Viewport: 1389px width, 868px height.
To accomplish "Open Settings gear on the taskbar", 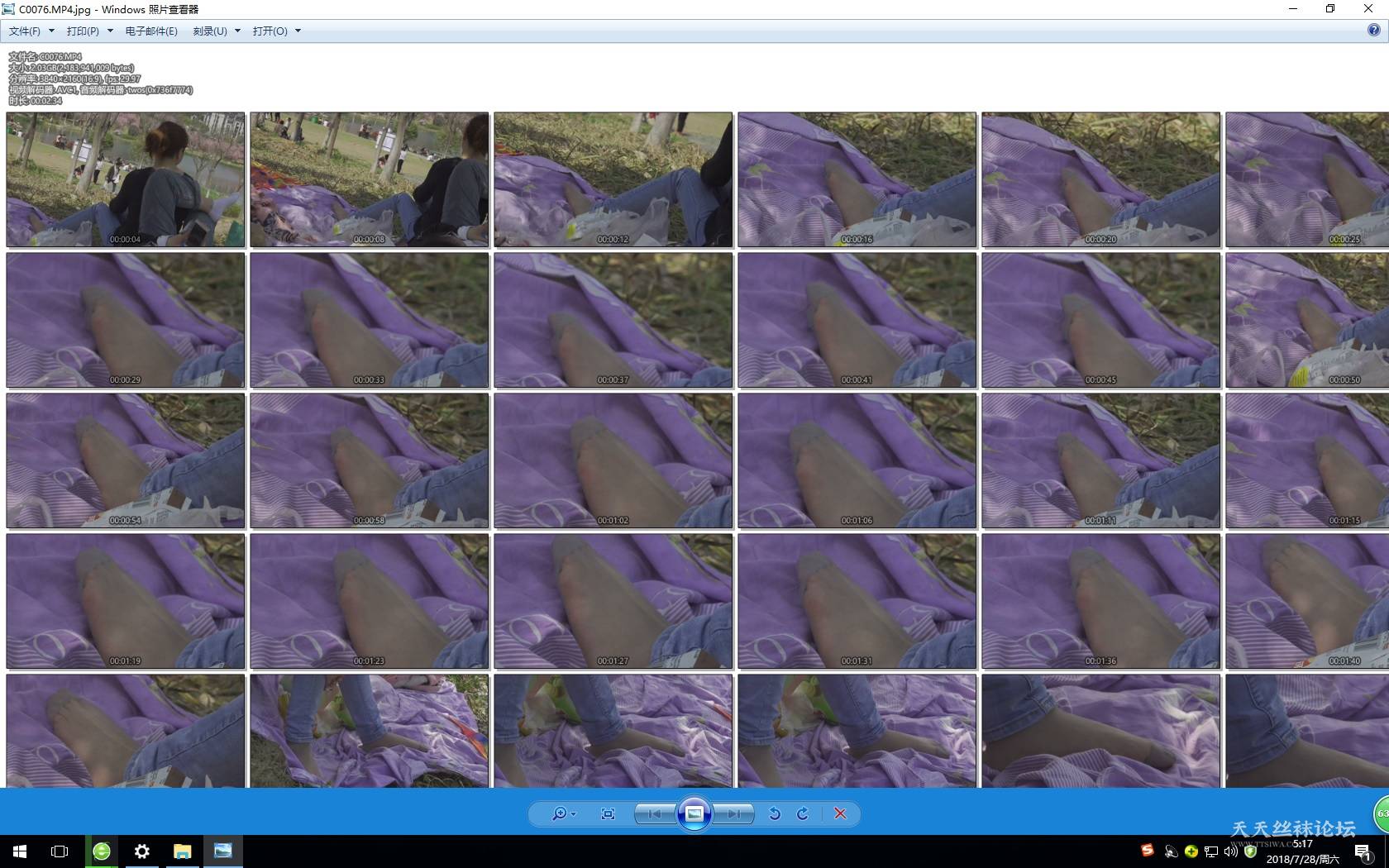I will click(142, 851).
